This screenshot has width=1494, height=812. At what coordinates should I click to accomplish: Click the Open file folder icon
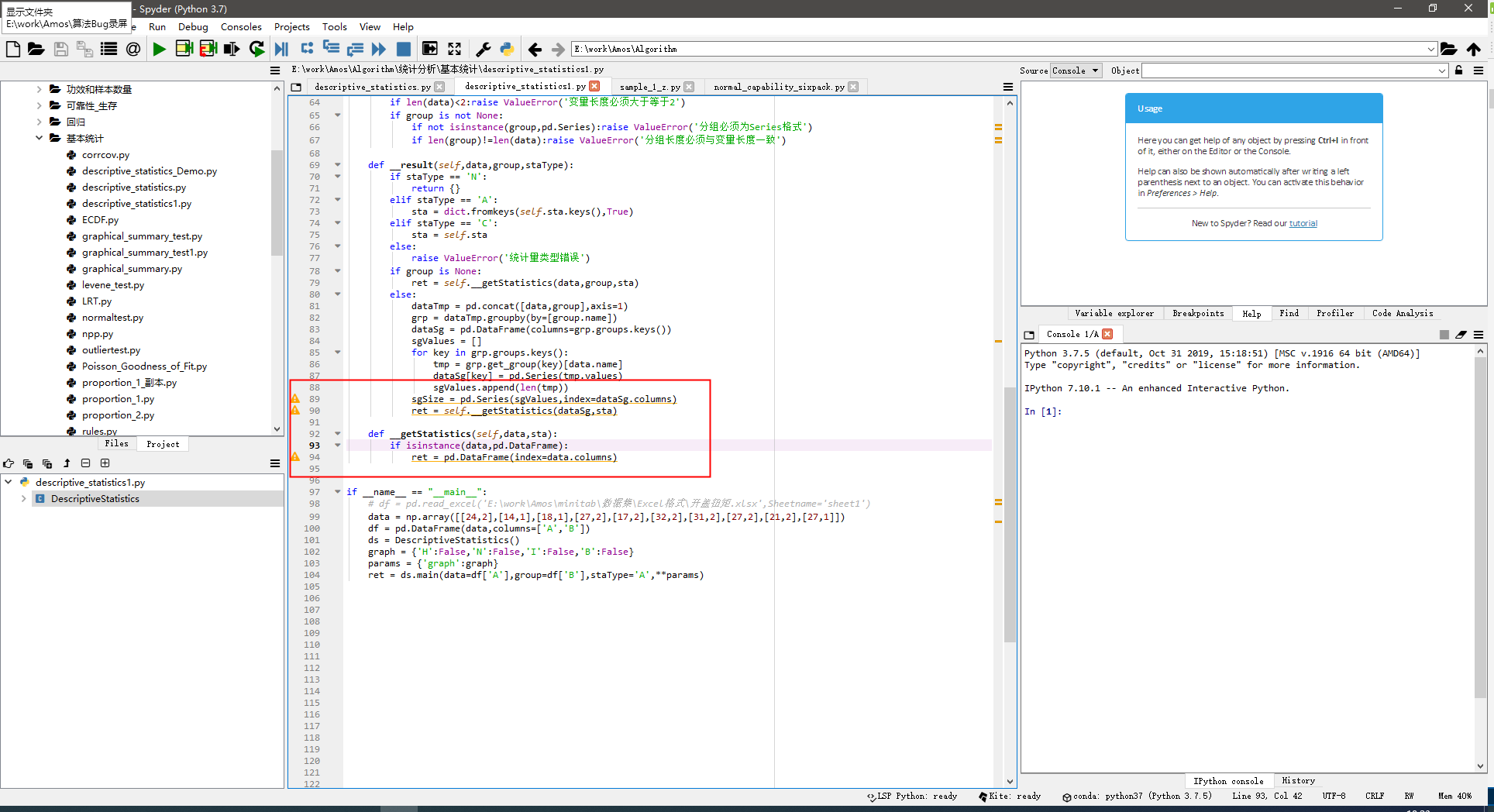click(36, 49)
